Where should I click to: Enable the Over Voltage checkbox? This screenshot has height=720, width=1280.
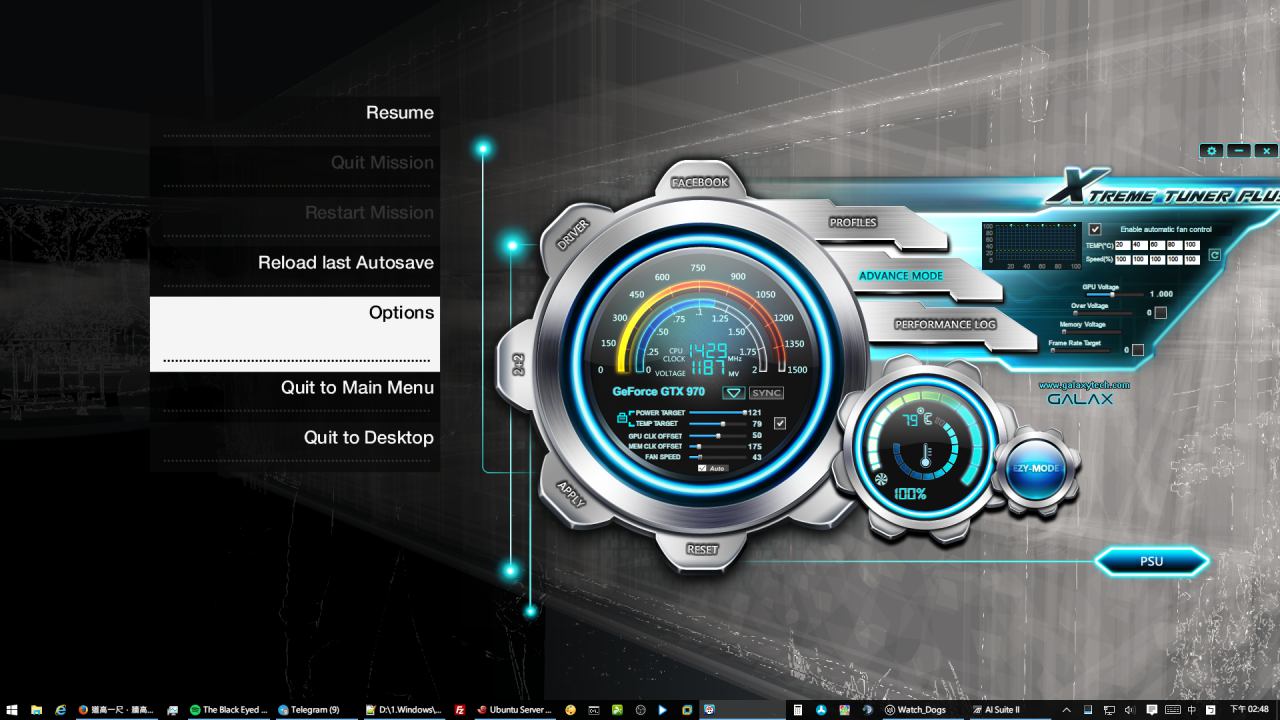pos(1160,312)
